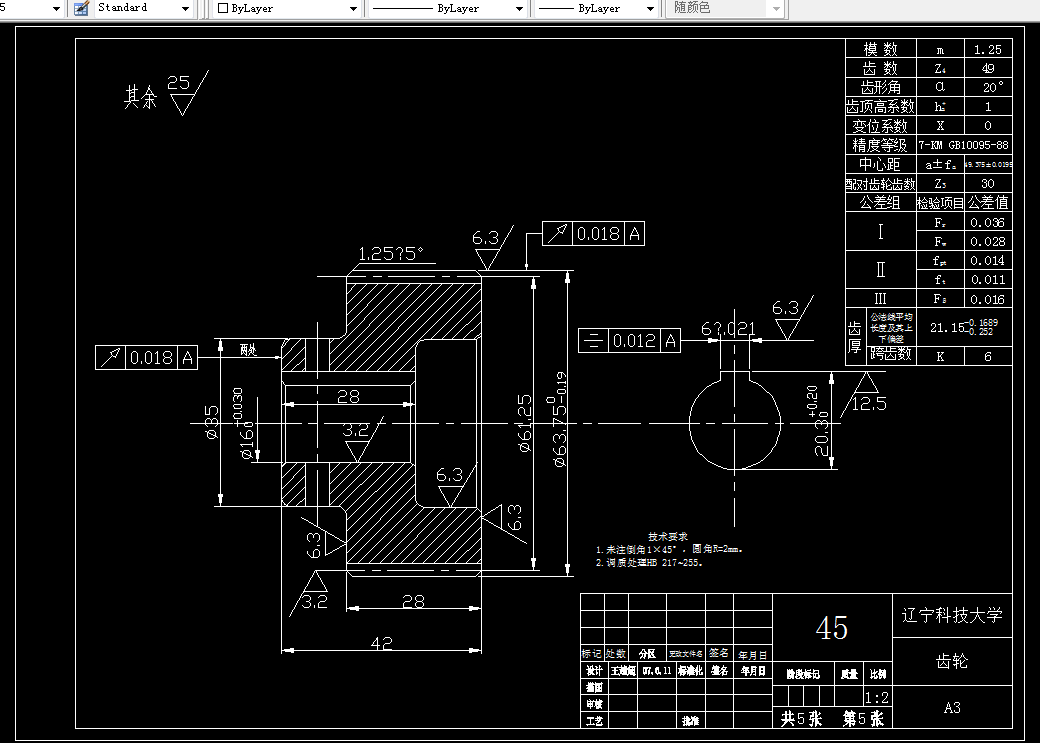This screenshot has width=1040, height=743.
Task: Select the 1:2 scale text
Action: pyautogui.click(x=877, y=697)
